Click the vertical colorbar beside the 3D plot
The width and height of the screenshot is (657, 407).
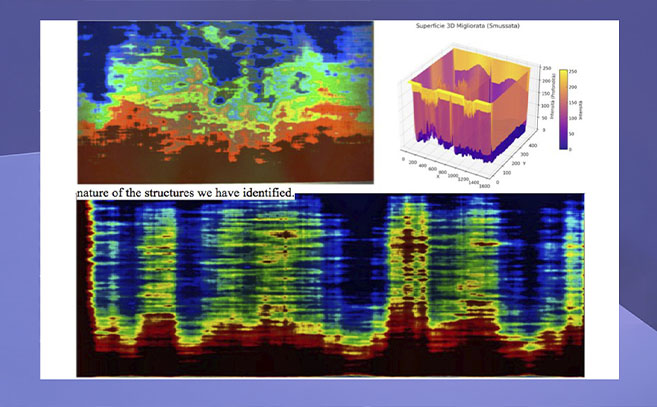pyautogui.click(x=564, y=109)
